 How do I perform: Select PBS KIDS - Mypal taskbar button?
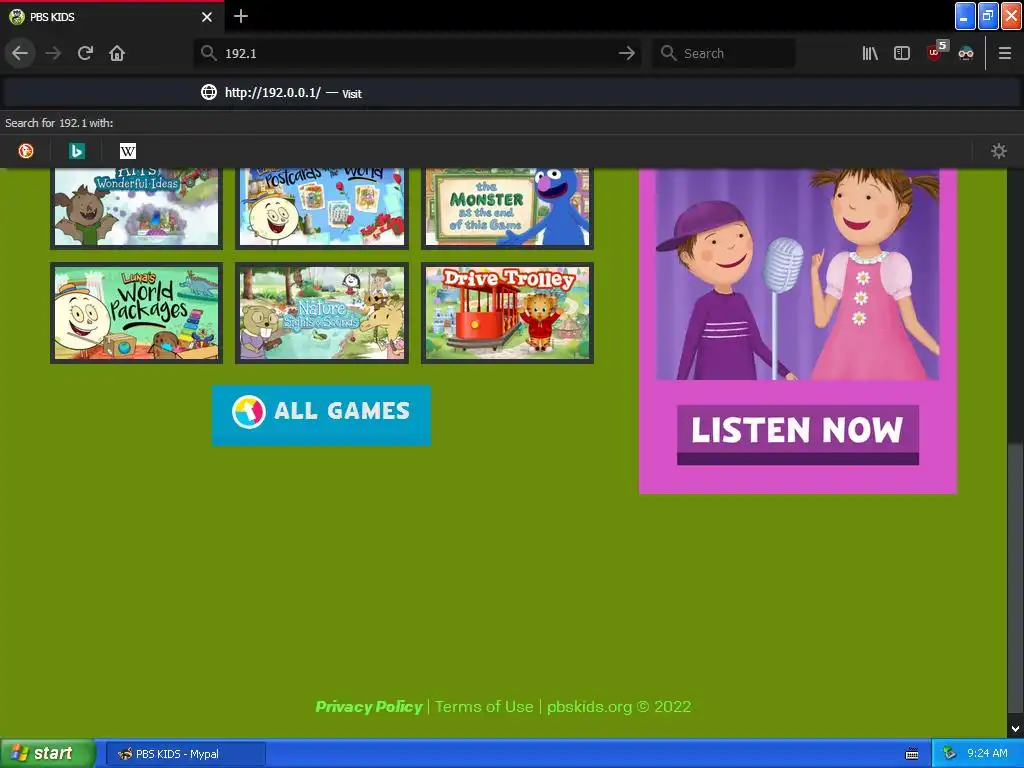click(185, 754)
